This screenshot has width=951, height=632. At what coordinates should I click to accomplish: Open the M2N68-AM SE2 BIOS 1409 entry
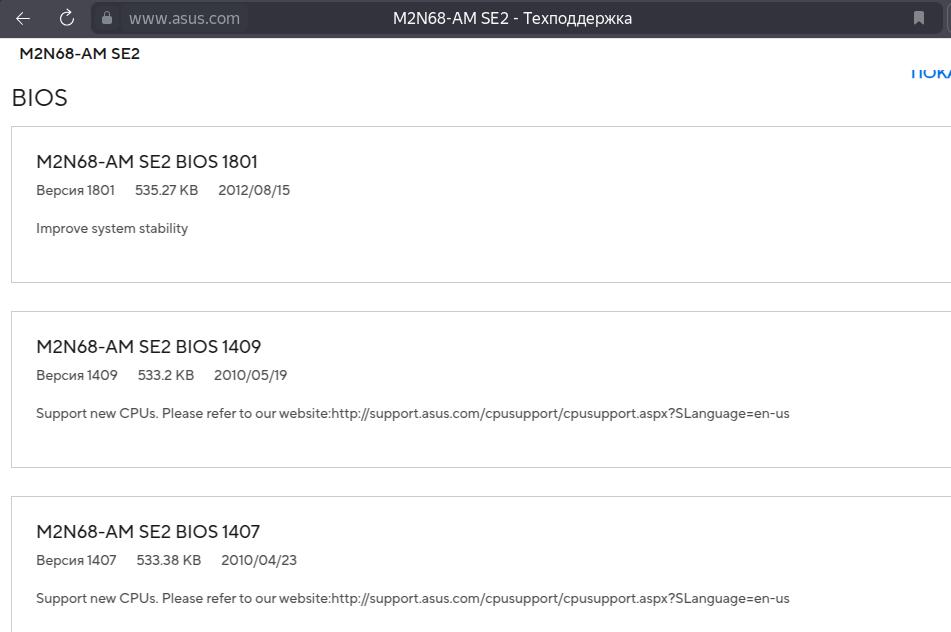click(x=148, y=347)
